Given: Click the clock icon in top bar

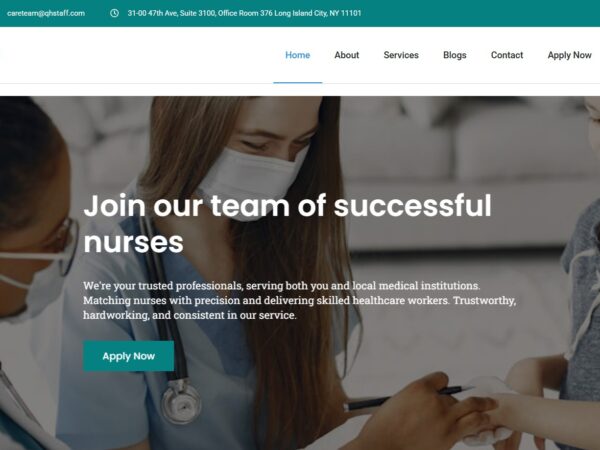Looking at the screenshot, I should point(114,13).
